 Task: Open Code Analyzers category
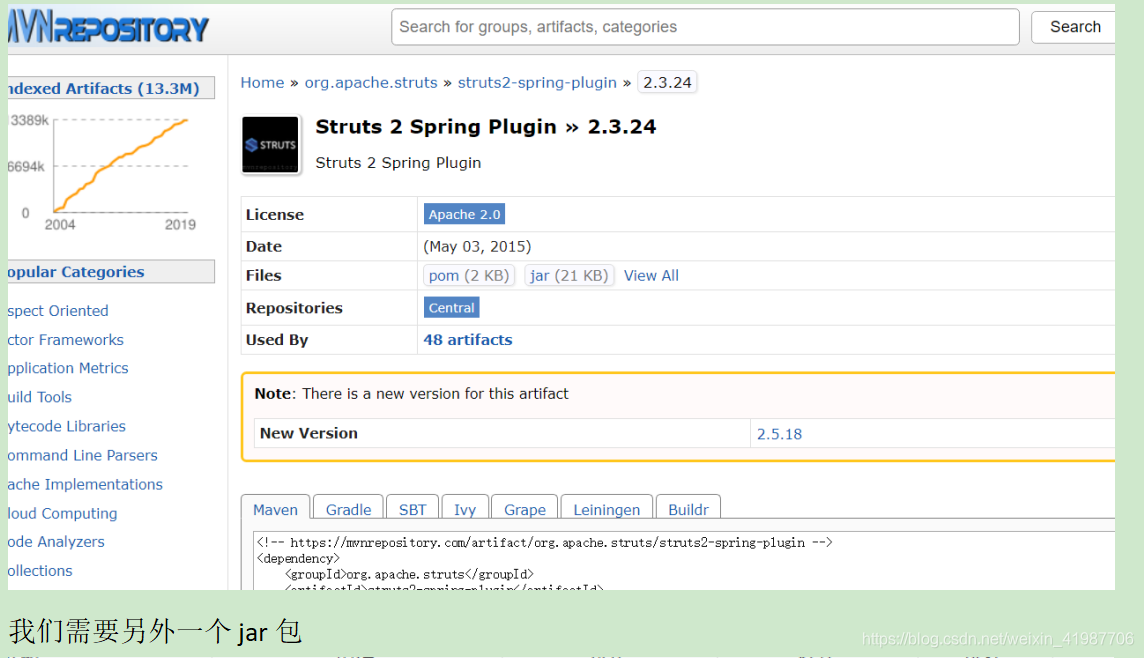point(55,542)
